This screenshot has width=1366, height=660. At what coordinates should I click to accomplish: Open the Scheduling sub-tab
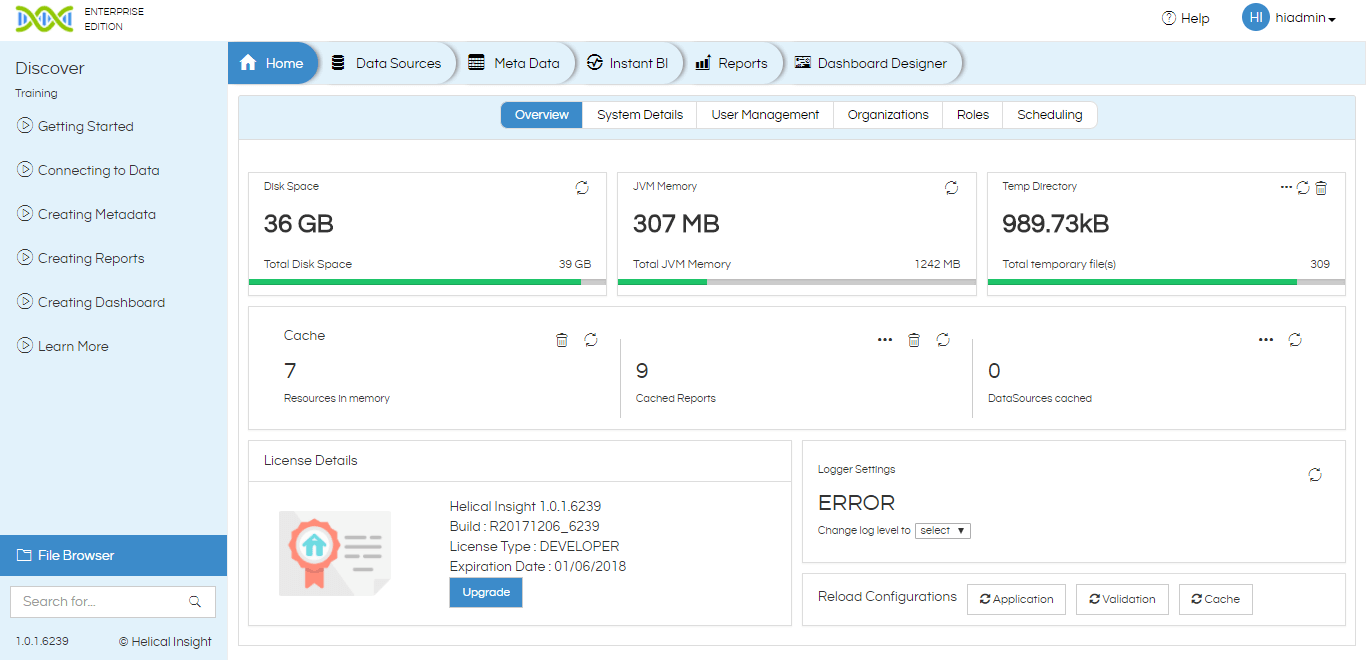[x=1050, y=115]
